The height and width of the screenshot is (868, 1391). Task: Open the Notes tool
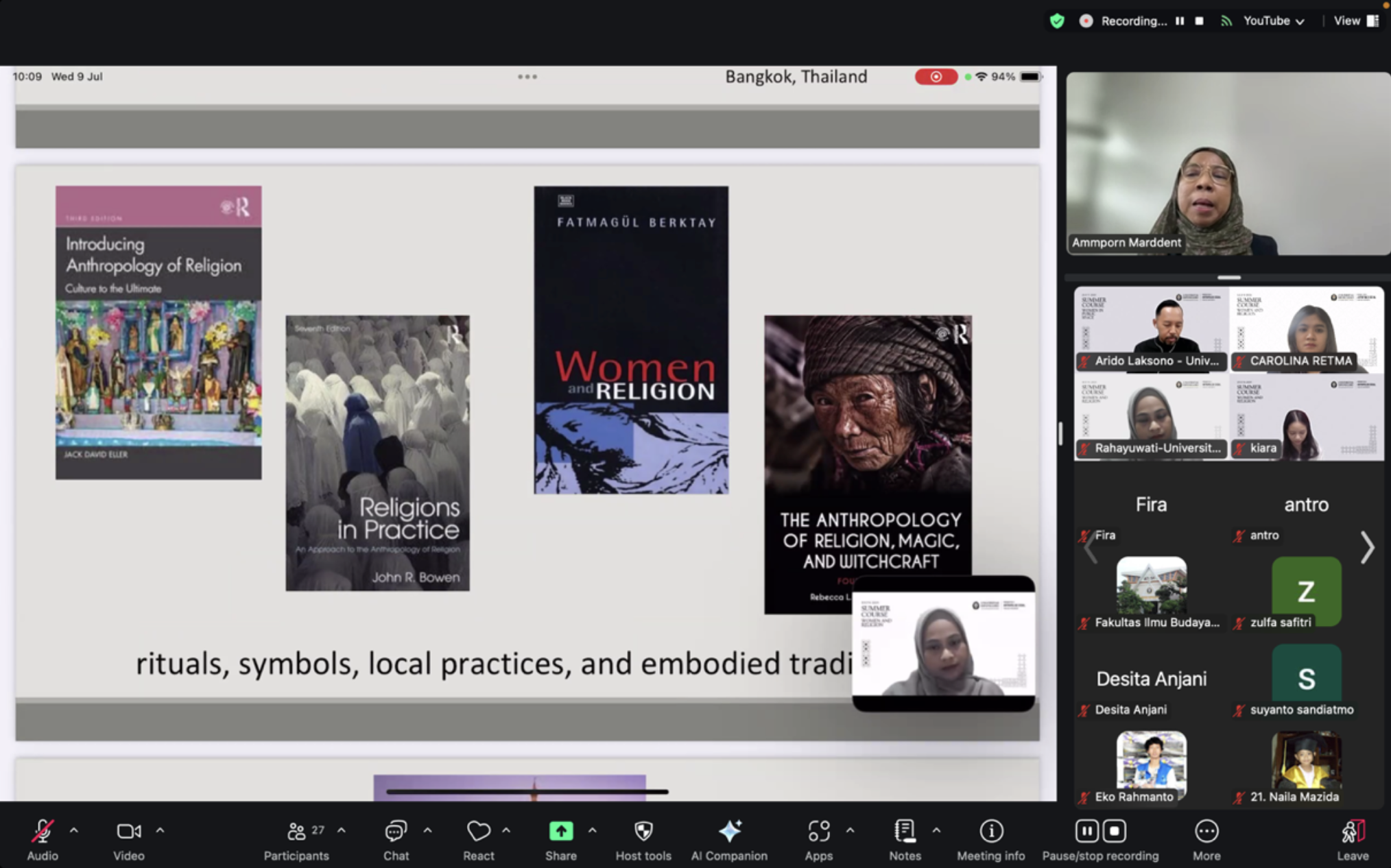click(x=905, y=832)
